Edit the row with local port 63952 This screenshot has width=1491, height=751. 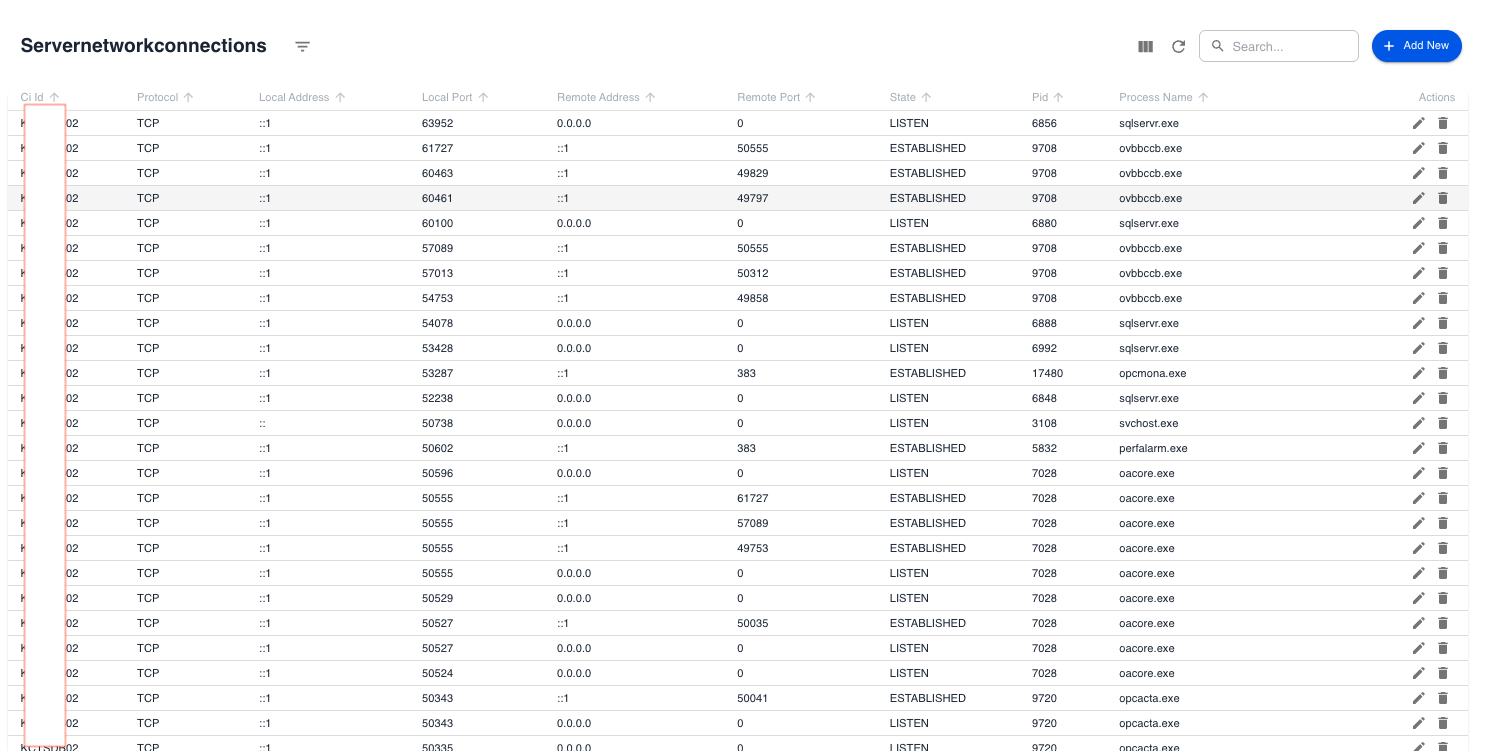coord(1418,123)
